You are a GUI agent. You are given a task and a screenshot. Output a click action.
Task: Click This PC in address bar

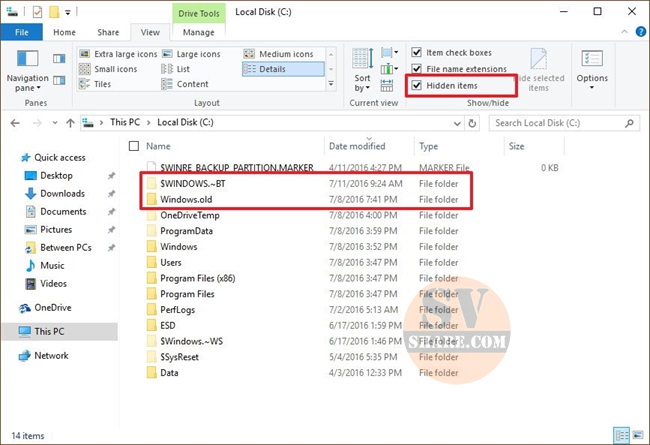click(x=125, y=122)
